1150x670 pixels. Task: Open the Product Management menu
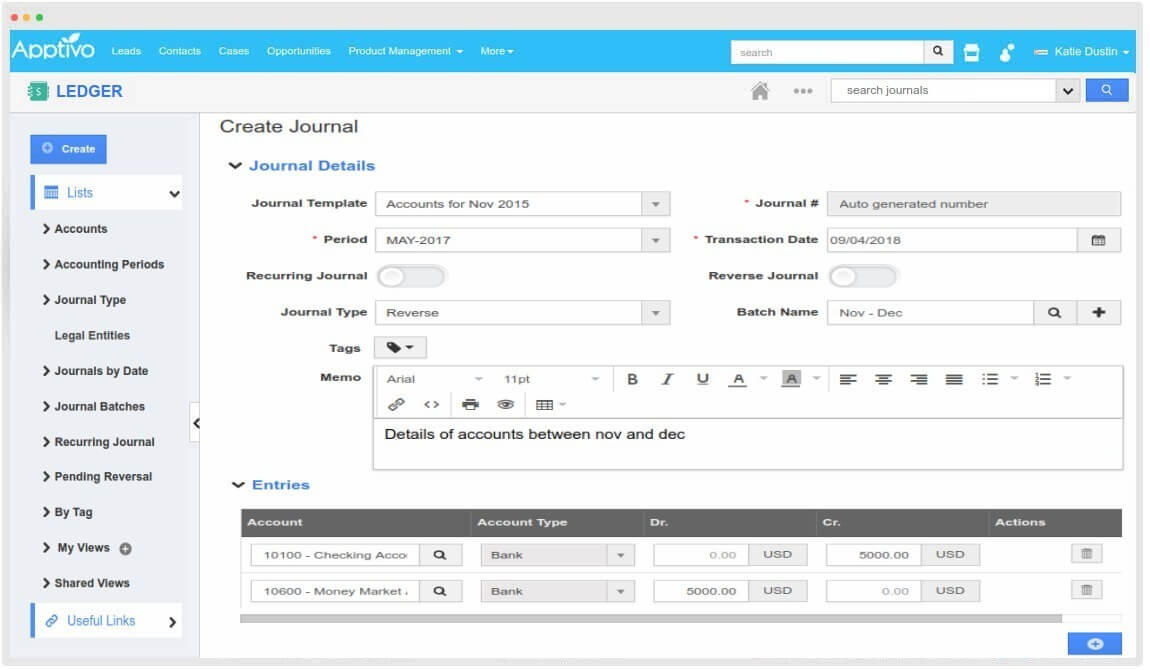[x=405, y=51]
